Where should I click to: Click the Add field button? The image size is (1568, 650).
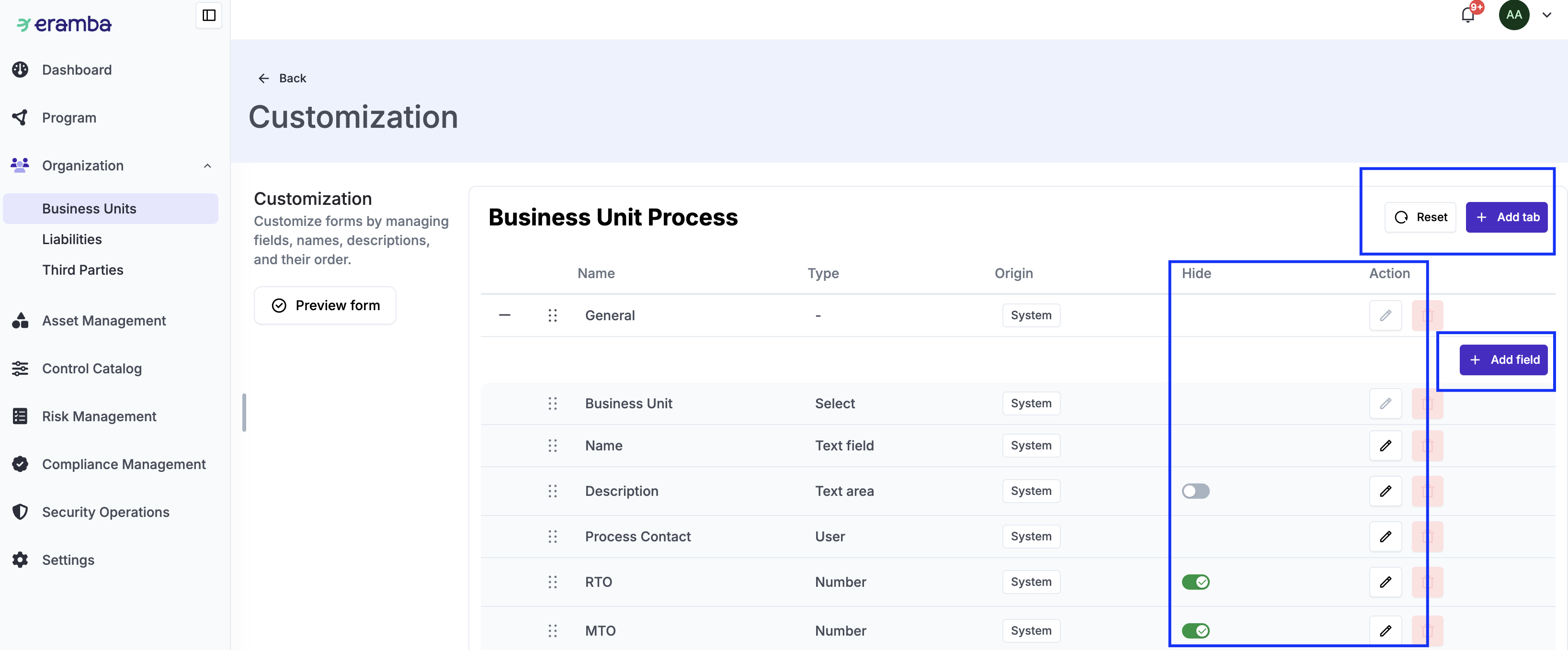click(x=1503, y=359)
